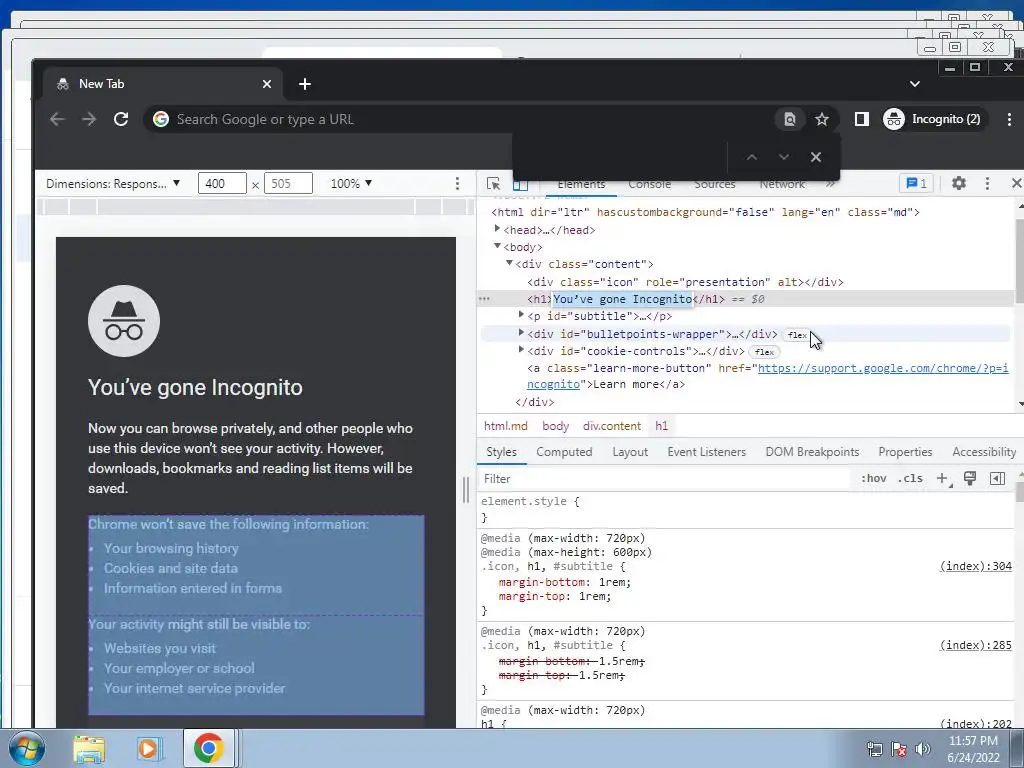1024x768 pixels.
Task: Open source link (index):304
Action: pyautogui.click(x=976, y=566)
